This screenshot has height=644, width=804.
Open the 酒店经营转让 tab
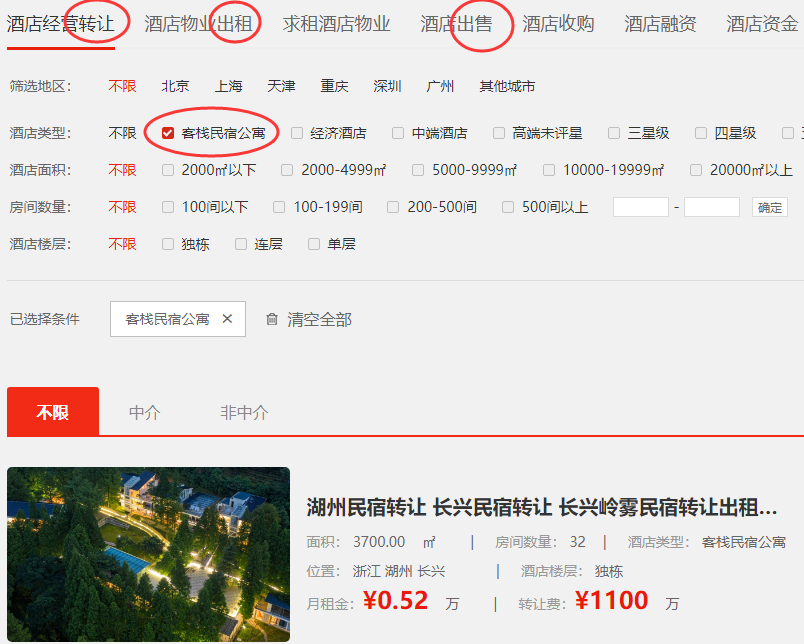(61, 24)
